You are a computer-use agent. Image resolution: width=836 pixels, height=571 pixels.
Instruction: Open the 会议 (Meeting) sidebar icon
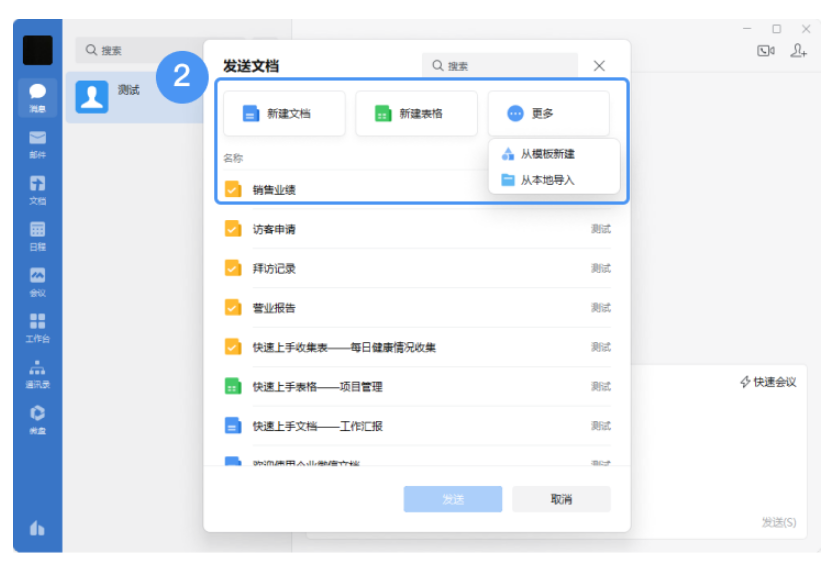pyautogui.click(x=37, y=281)
